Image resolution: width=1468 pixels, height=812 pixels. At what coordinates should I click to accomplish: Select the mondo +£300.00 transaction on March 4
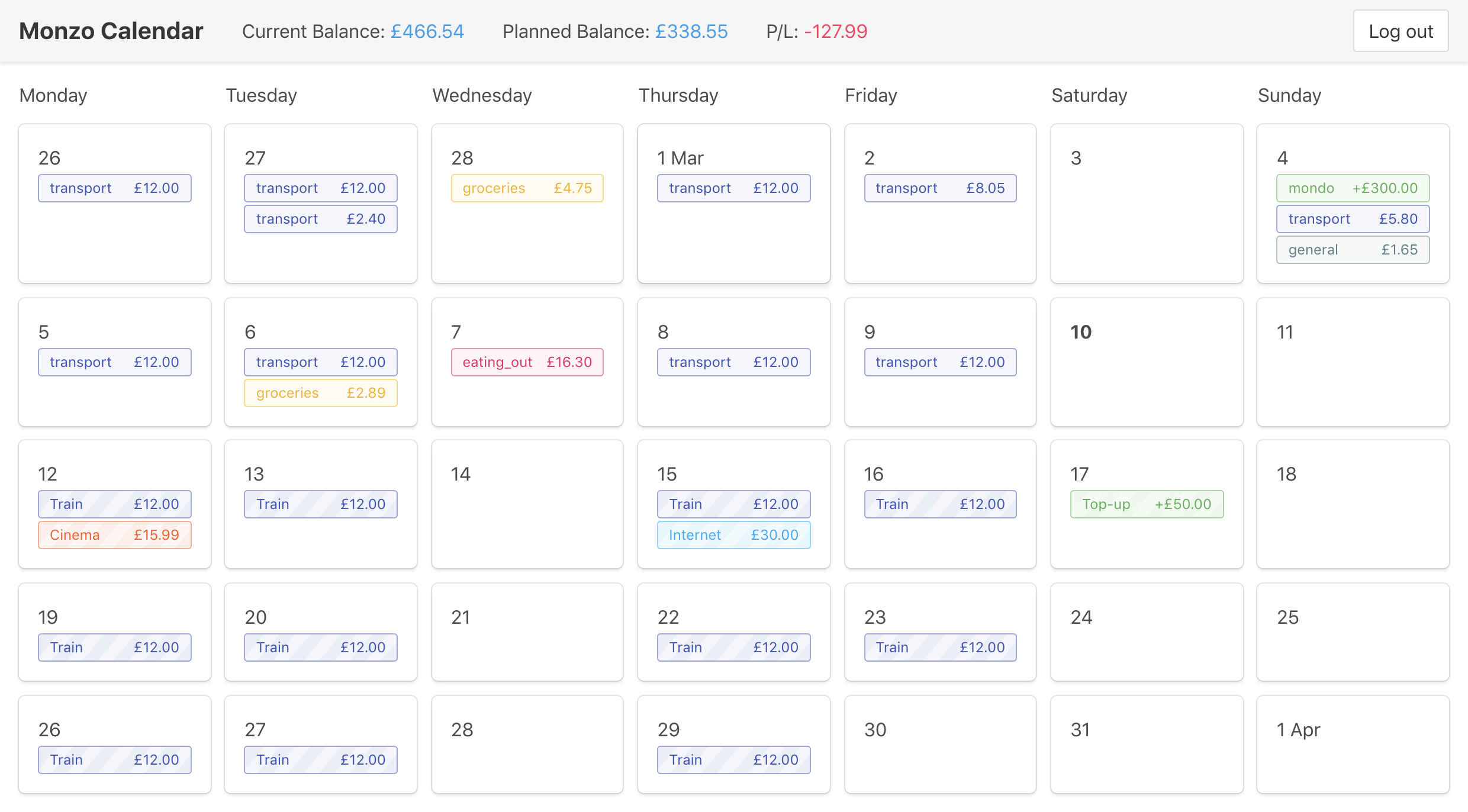click(1353, 188)
